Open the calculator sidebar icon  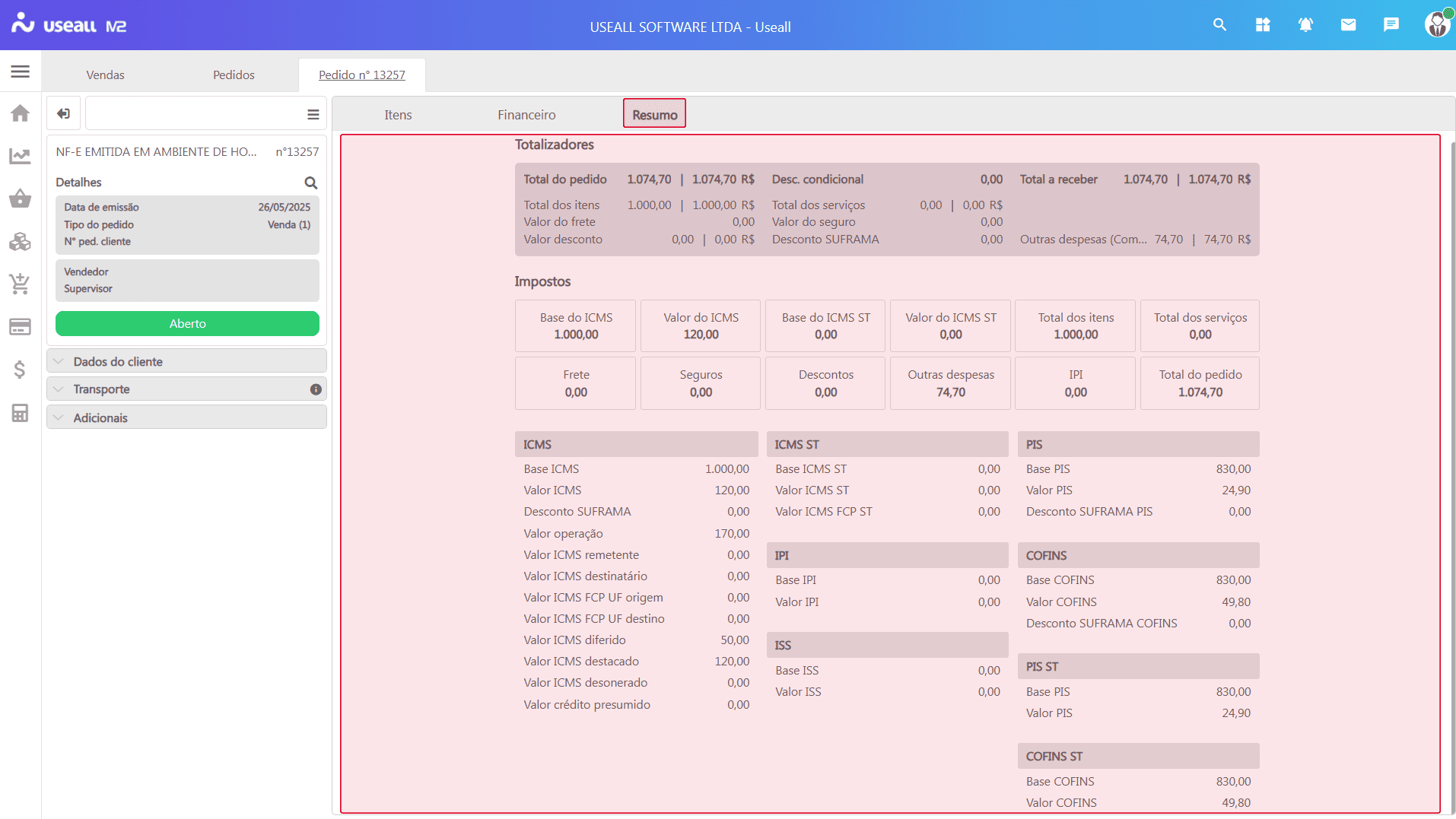tap(21, 413)
